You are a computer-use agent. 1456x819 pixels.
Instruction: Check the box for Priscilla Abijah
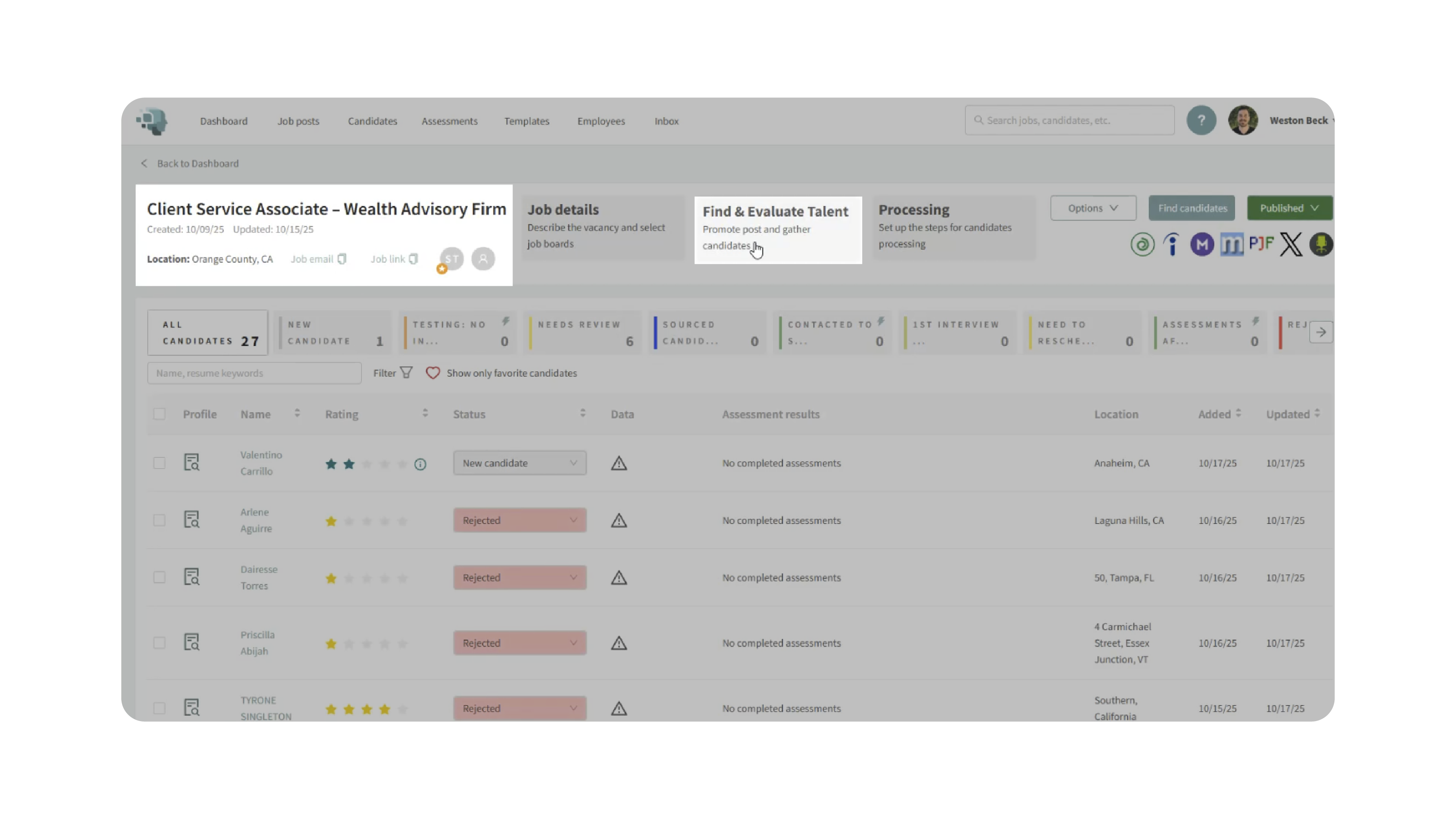click(159, 643)
